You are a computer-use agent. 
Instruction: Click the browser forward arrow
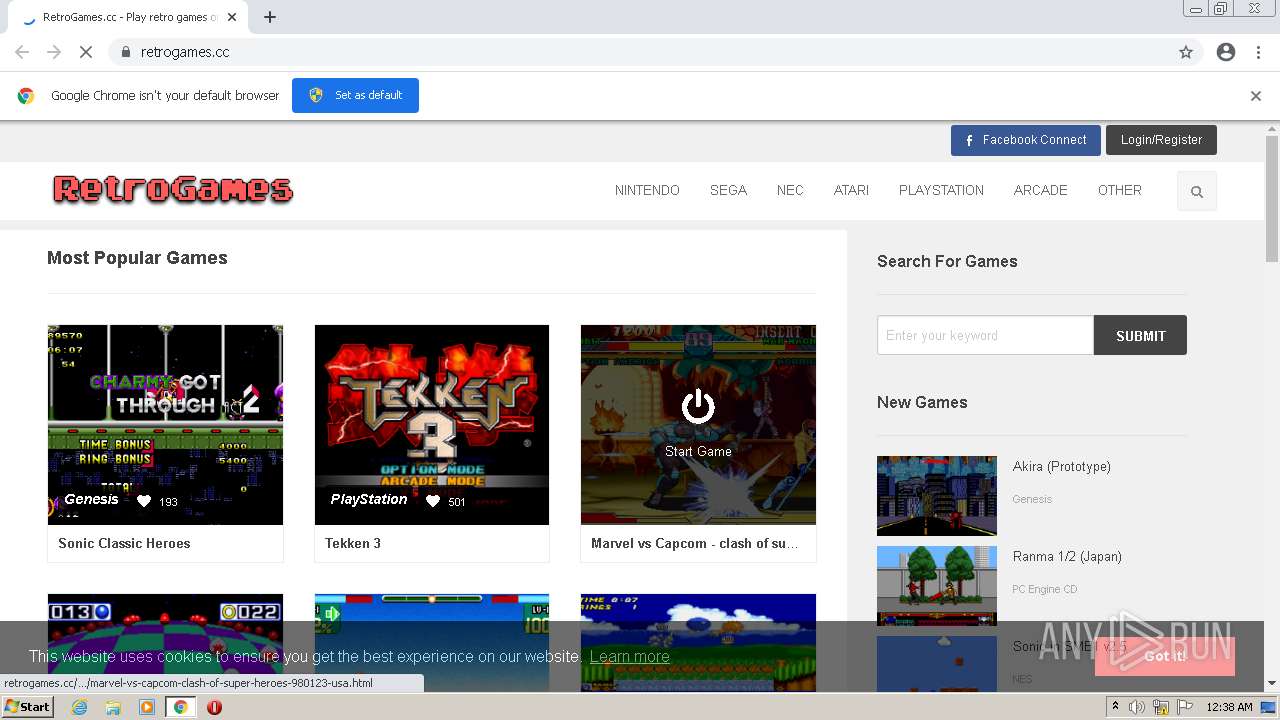click(x=54, y=52)
